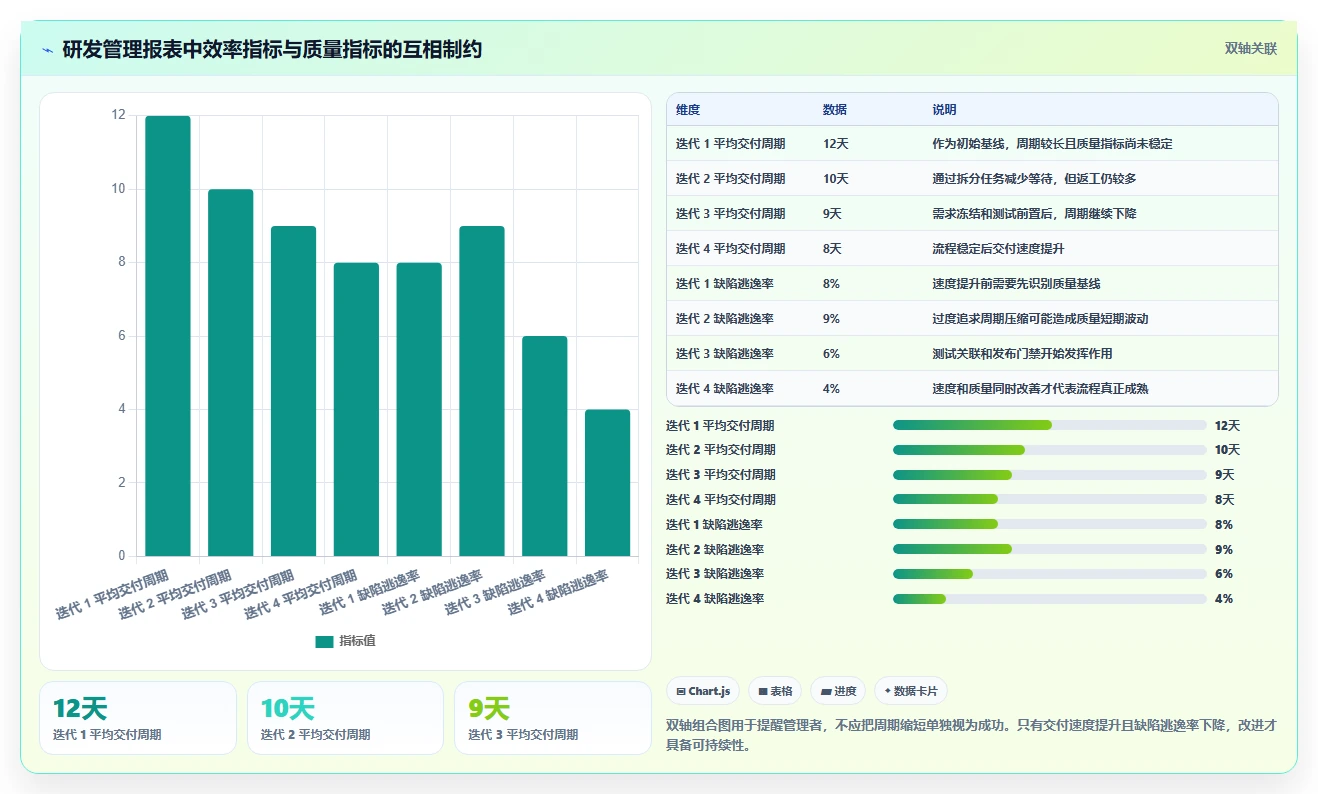Click the report title text
Screen dimensions: 1318x794
pyautogui.click(x=272, y=49)
